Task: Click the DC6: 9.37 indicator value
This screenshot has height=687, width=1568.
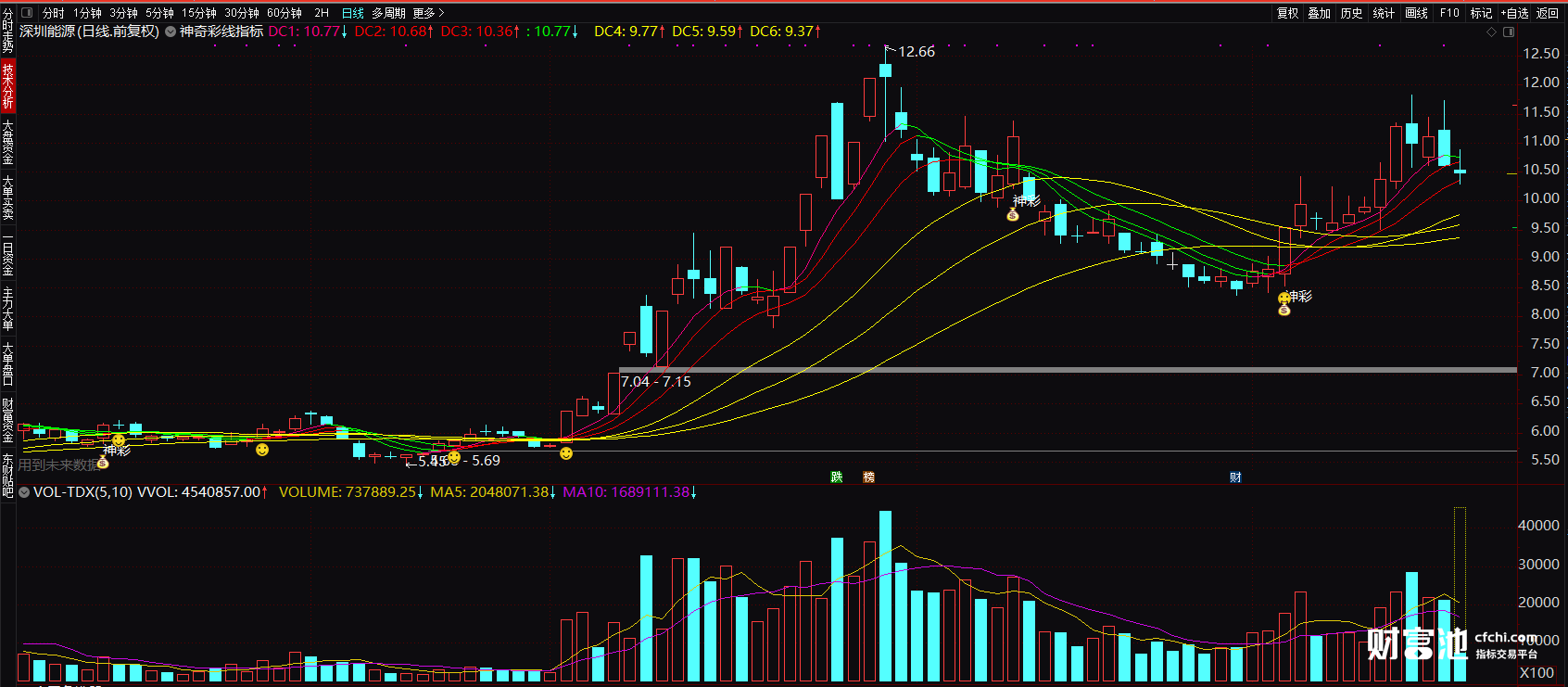Action: tap(781, 32)
